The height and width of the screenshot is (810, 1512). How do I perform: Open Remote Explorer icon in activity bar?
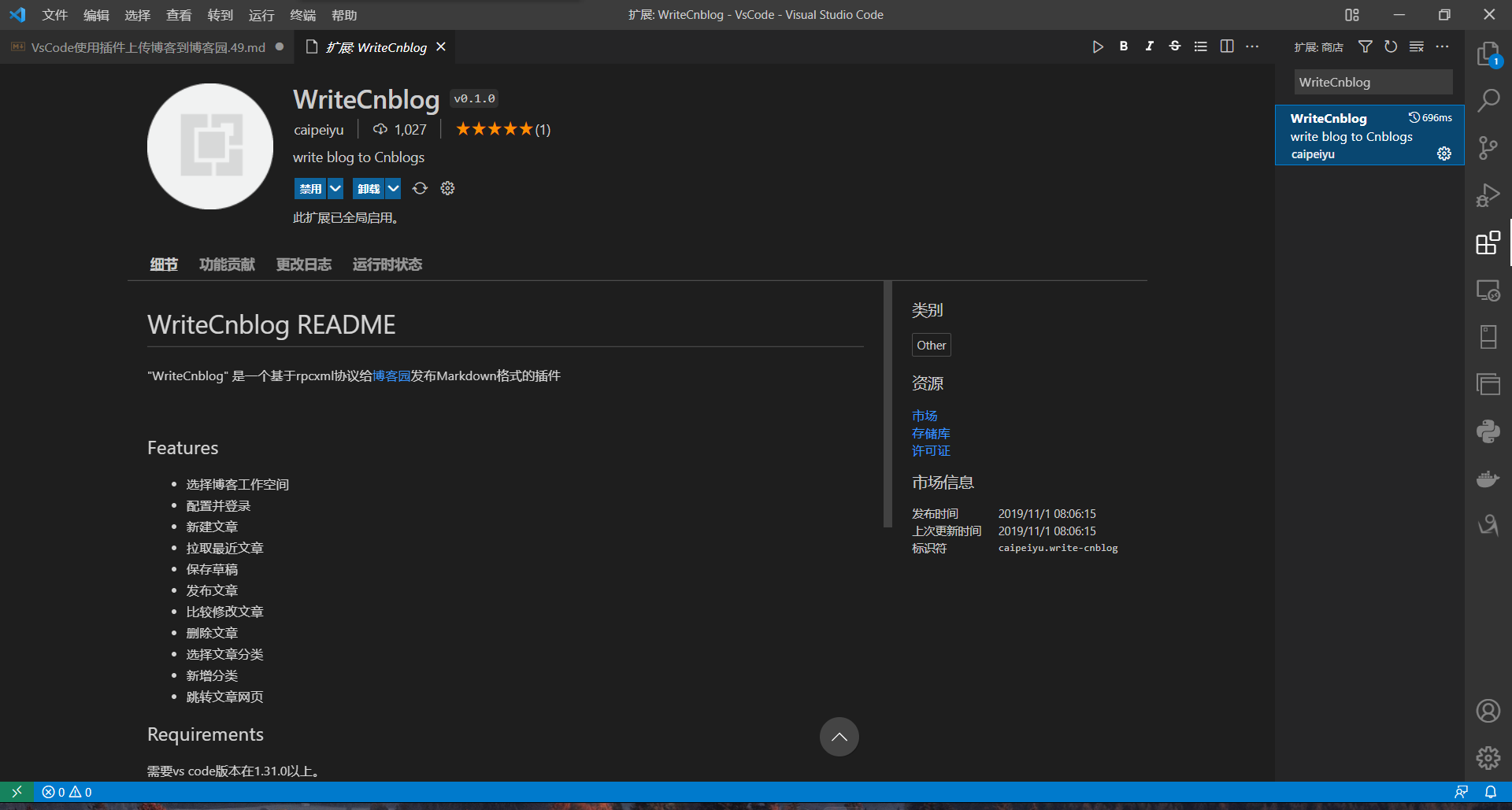(1488, 290)
